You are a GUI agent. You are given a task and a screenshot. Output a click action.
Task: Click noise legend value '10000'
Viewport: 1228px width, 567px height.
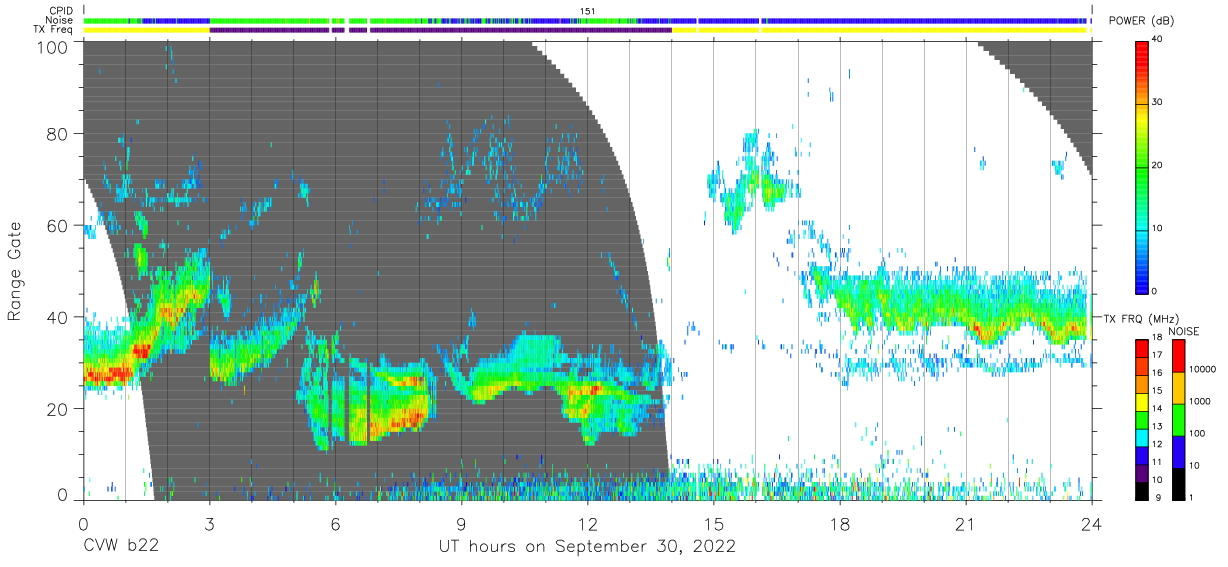point(1203,369)
